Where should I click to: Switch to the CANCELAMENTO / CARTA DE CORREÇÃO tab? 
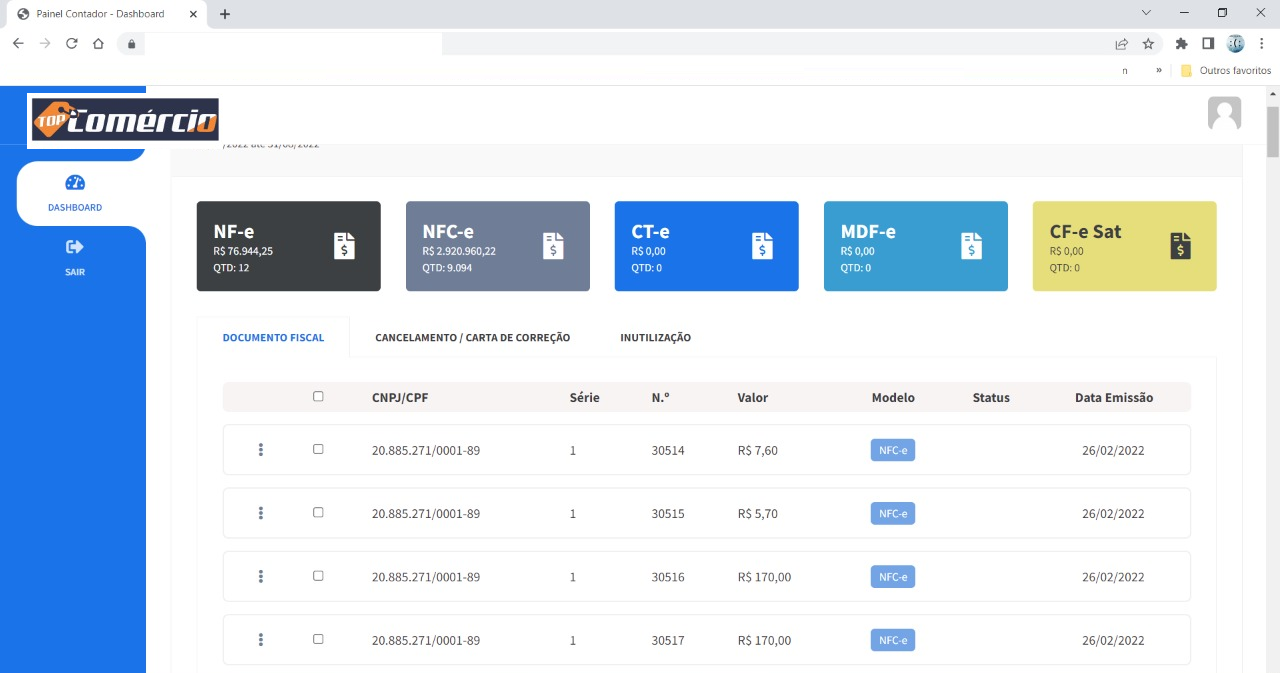[x=471, y=337]
